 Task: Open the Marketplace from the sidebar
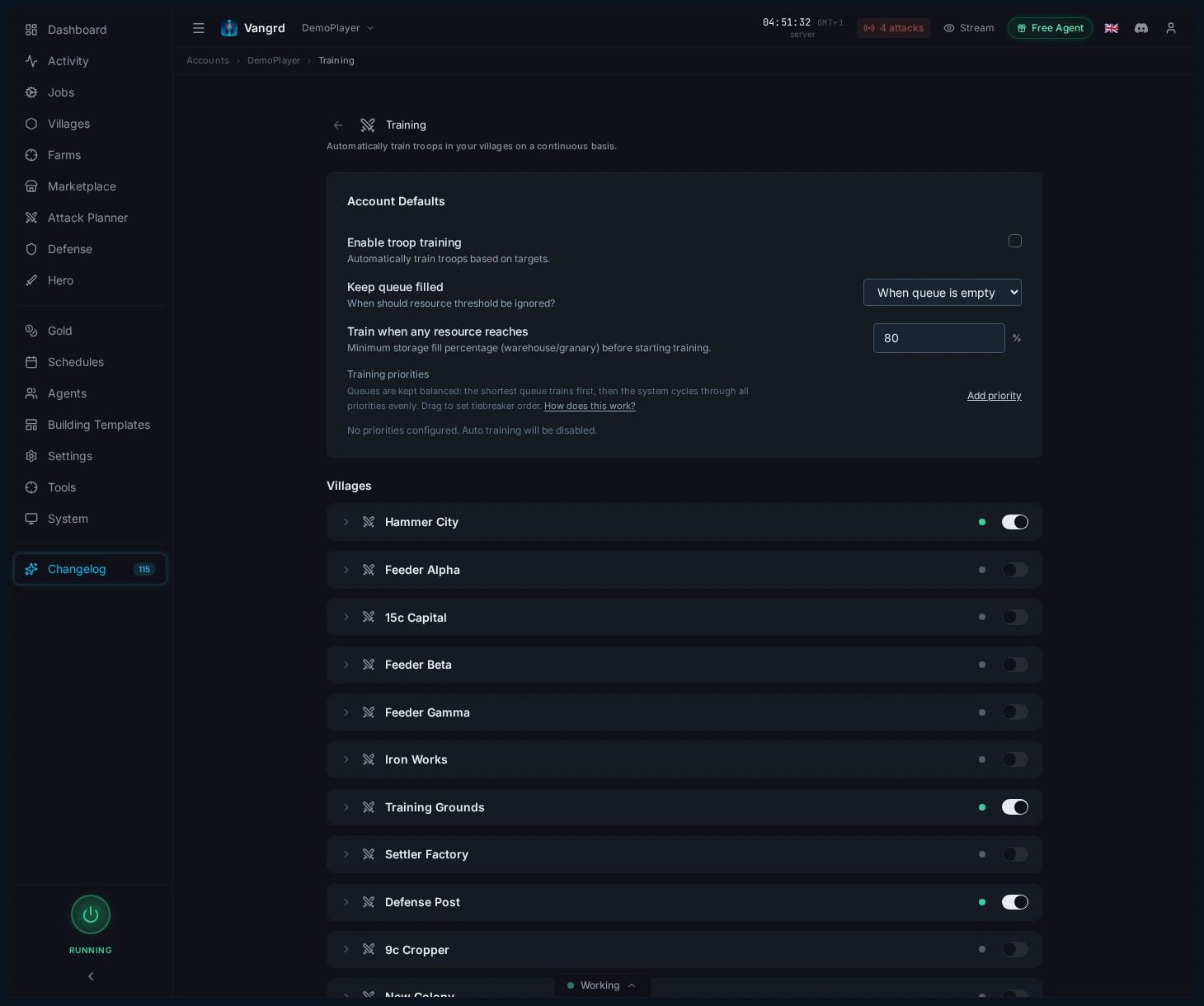[31, 186]
